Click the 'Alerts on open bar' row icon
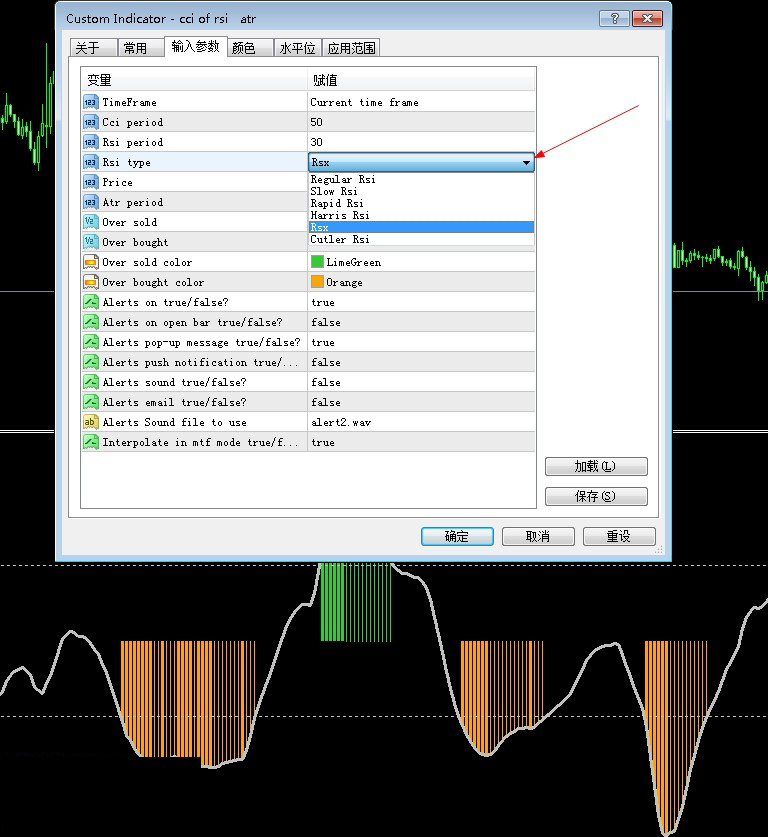The height and width of the screenshot is (837, 768). [x=91, y=322]
